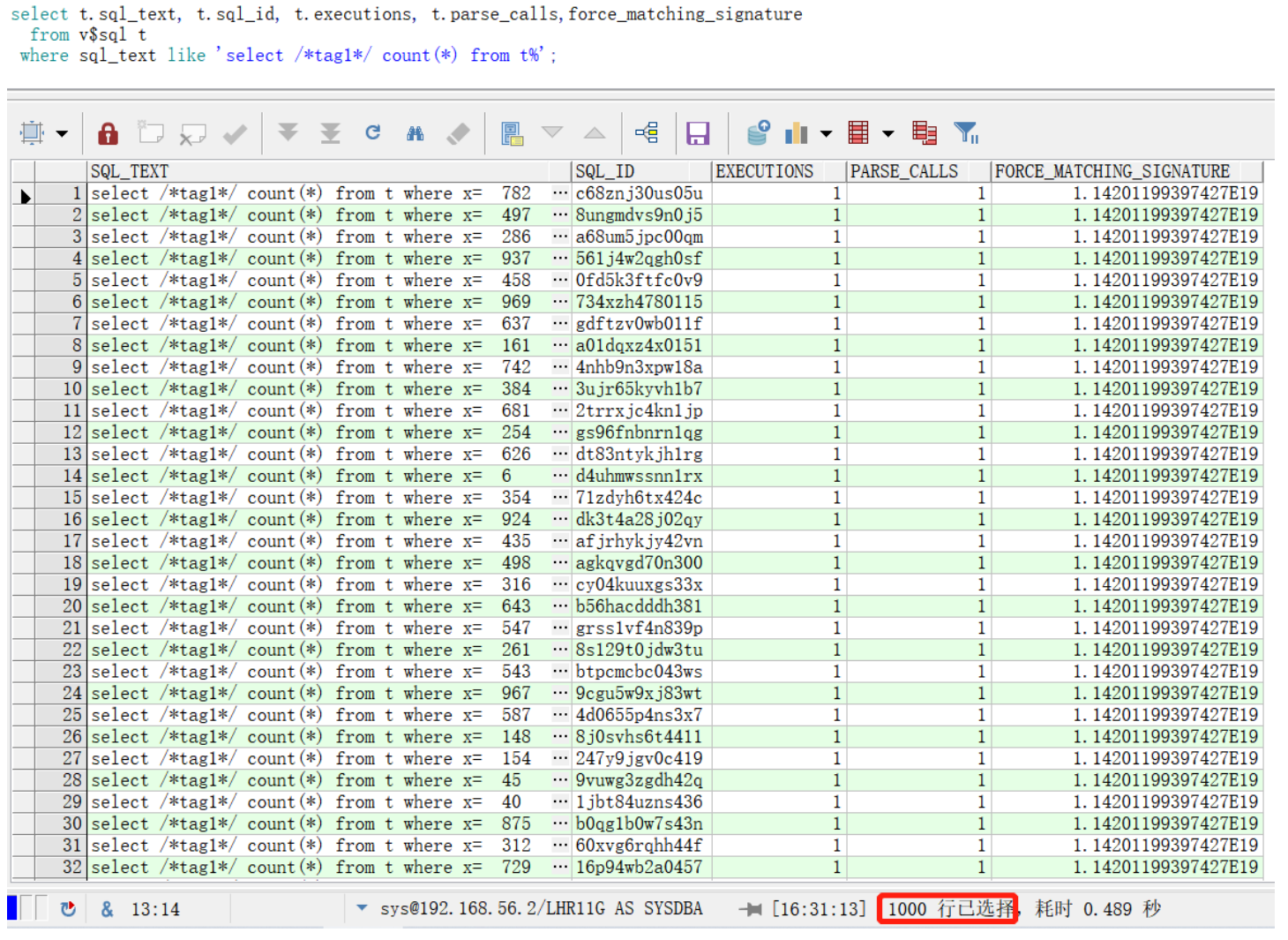Click the linked query tree icon
This screenshot has width=1288, height=940.
(647, 132)
